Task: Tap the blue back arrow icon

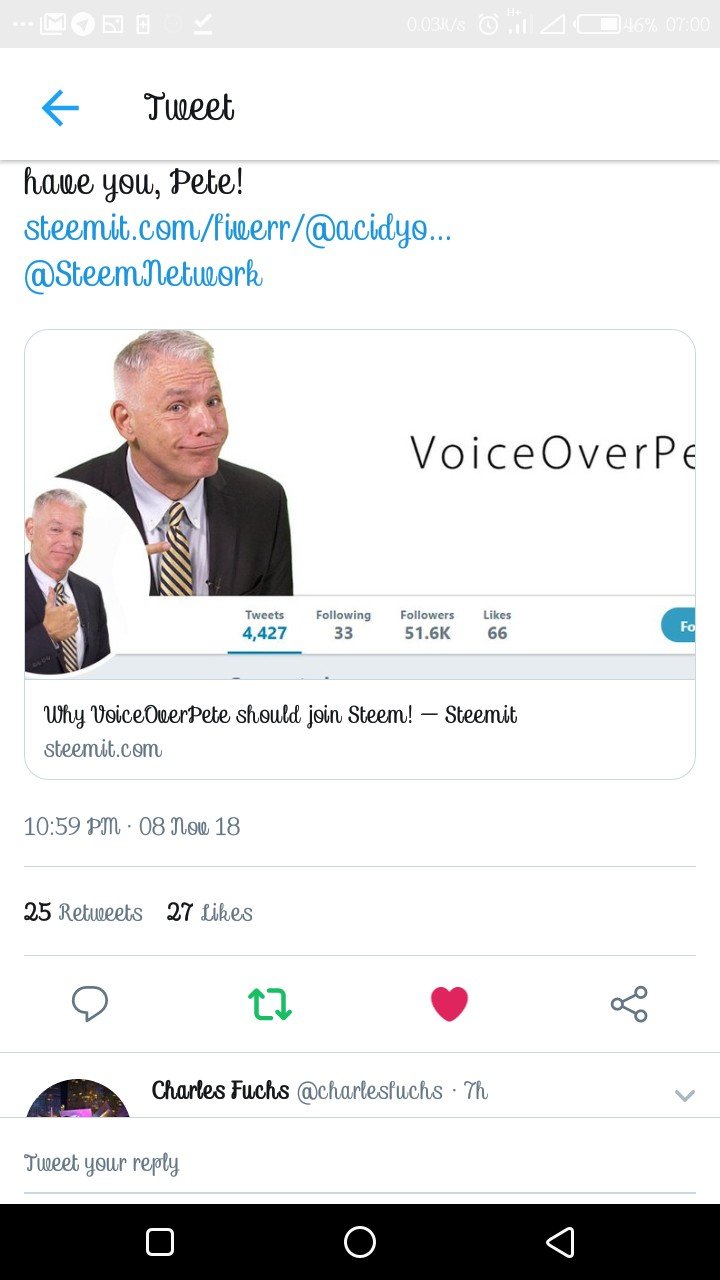Action: pyautogui.click(x=60, y=107)
